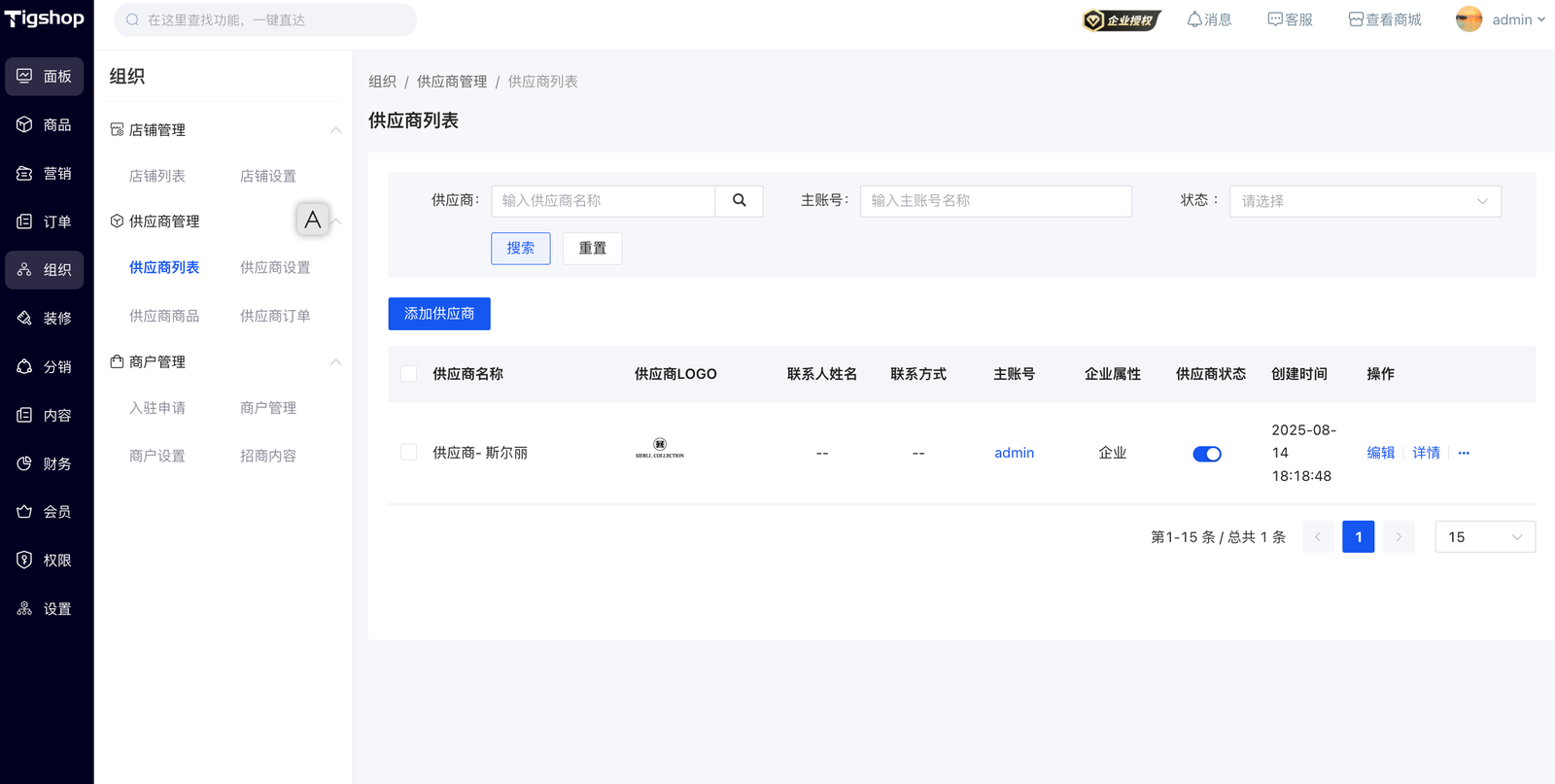Screen dimensions: 1555x784
Task: Check the select-all checkbox in table header
Action: [409, 374]
